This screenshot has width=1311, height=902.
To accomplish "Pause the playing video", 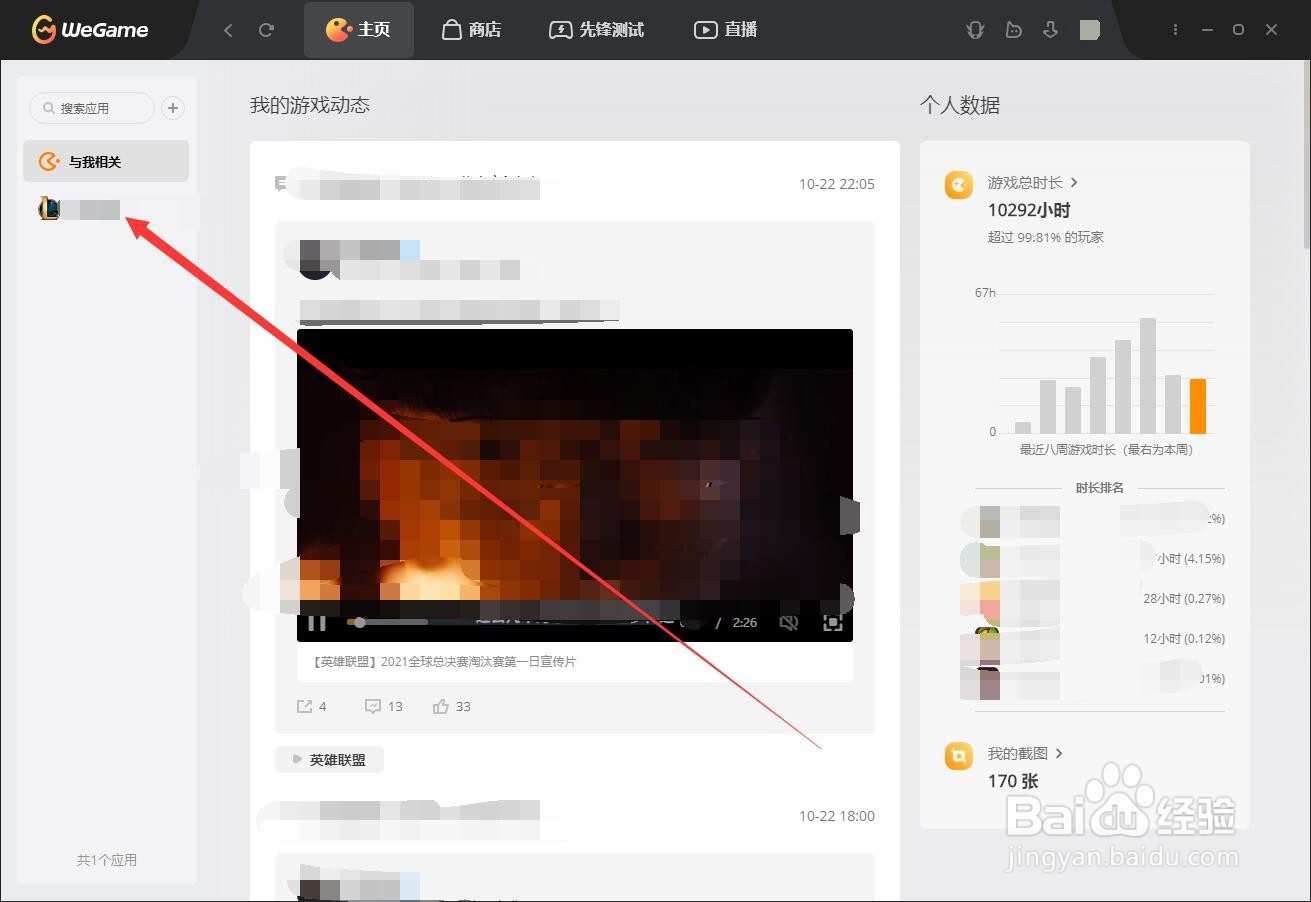I will coord(316,622).
